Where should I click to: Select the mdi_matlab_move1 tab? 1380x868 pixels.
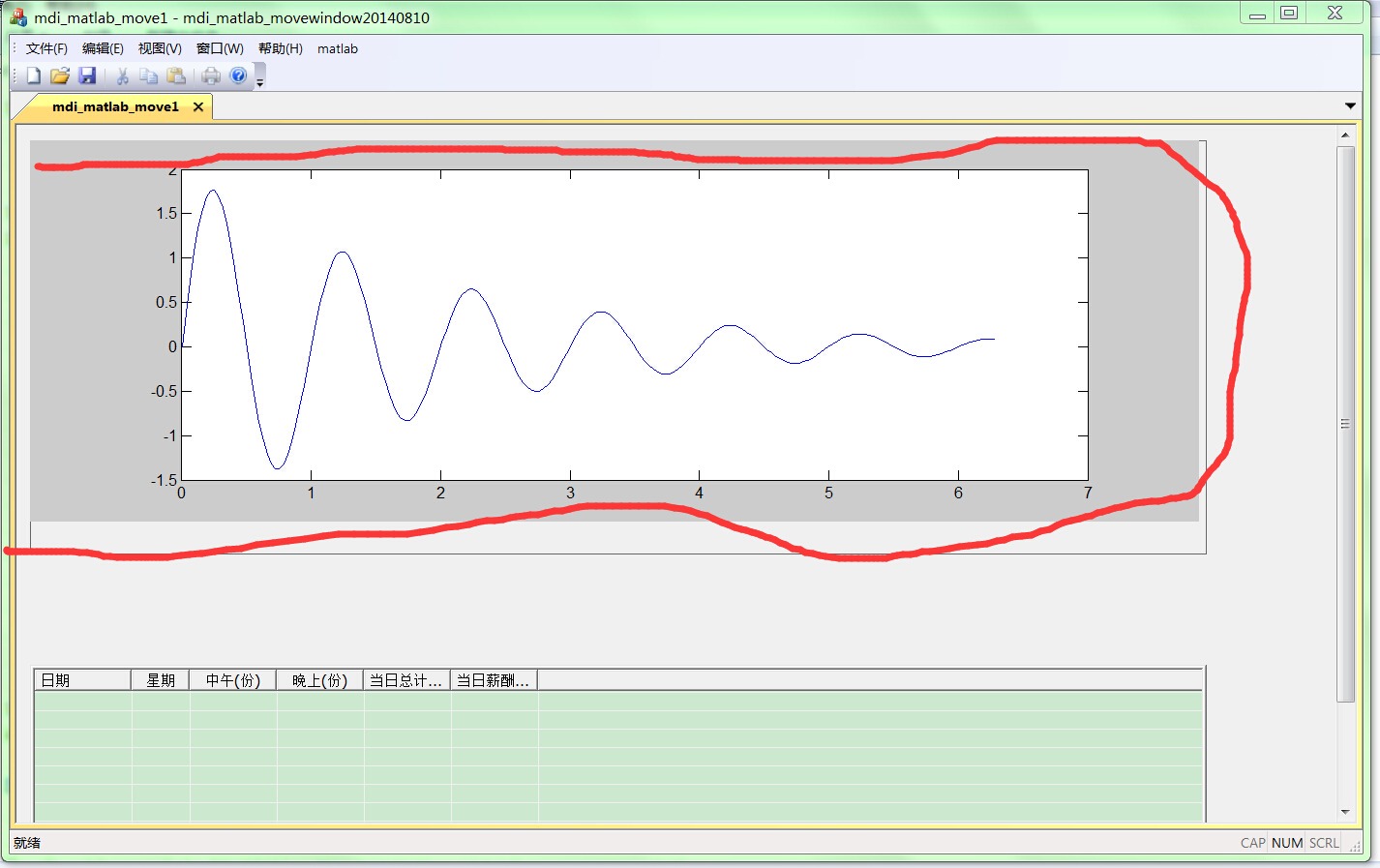(115, 106)
